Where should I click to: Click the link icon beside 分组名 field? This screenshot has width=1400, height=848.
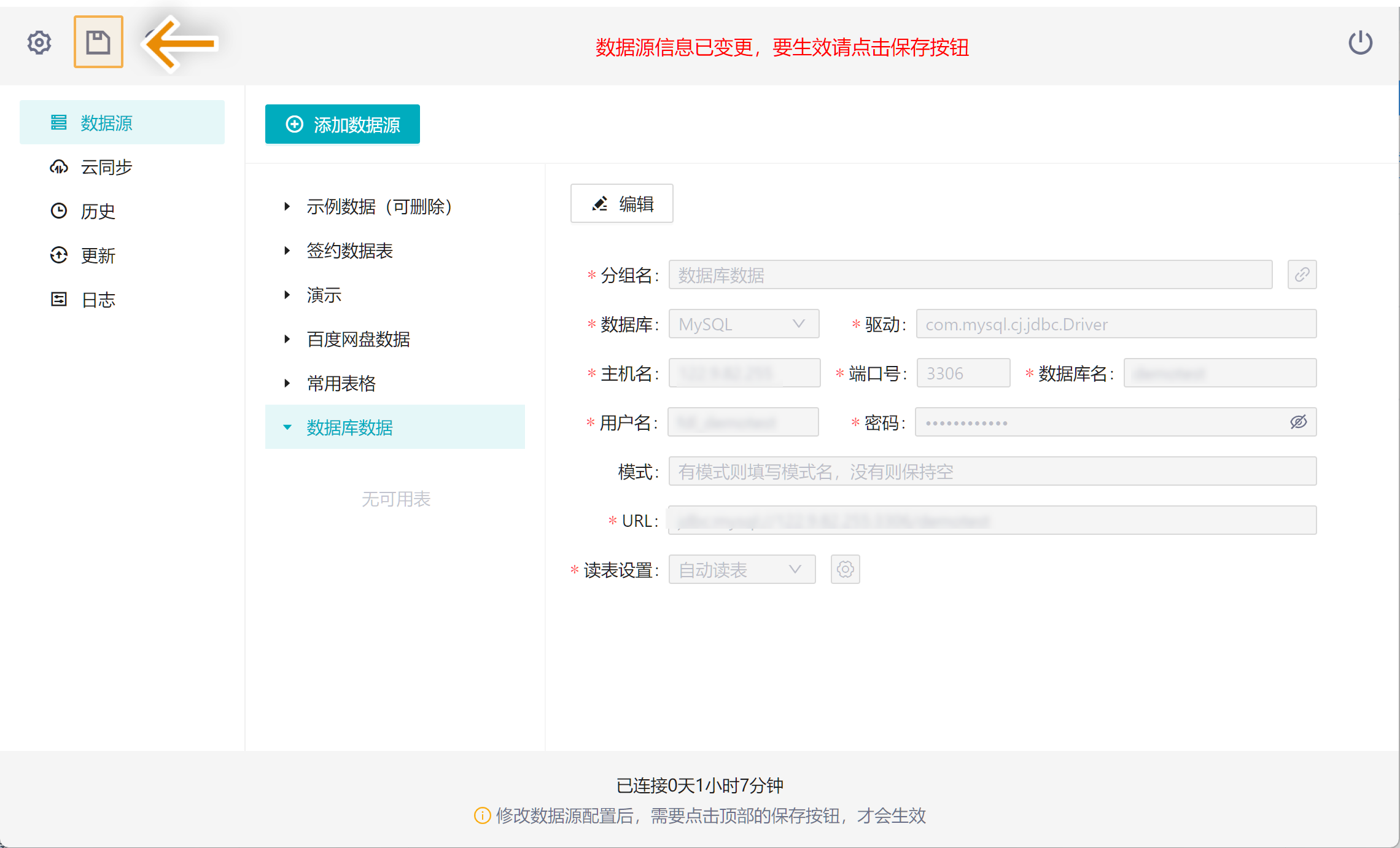pos(1302,274)
